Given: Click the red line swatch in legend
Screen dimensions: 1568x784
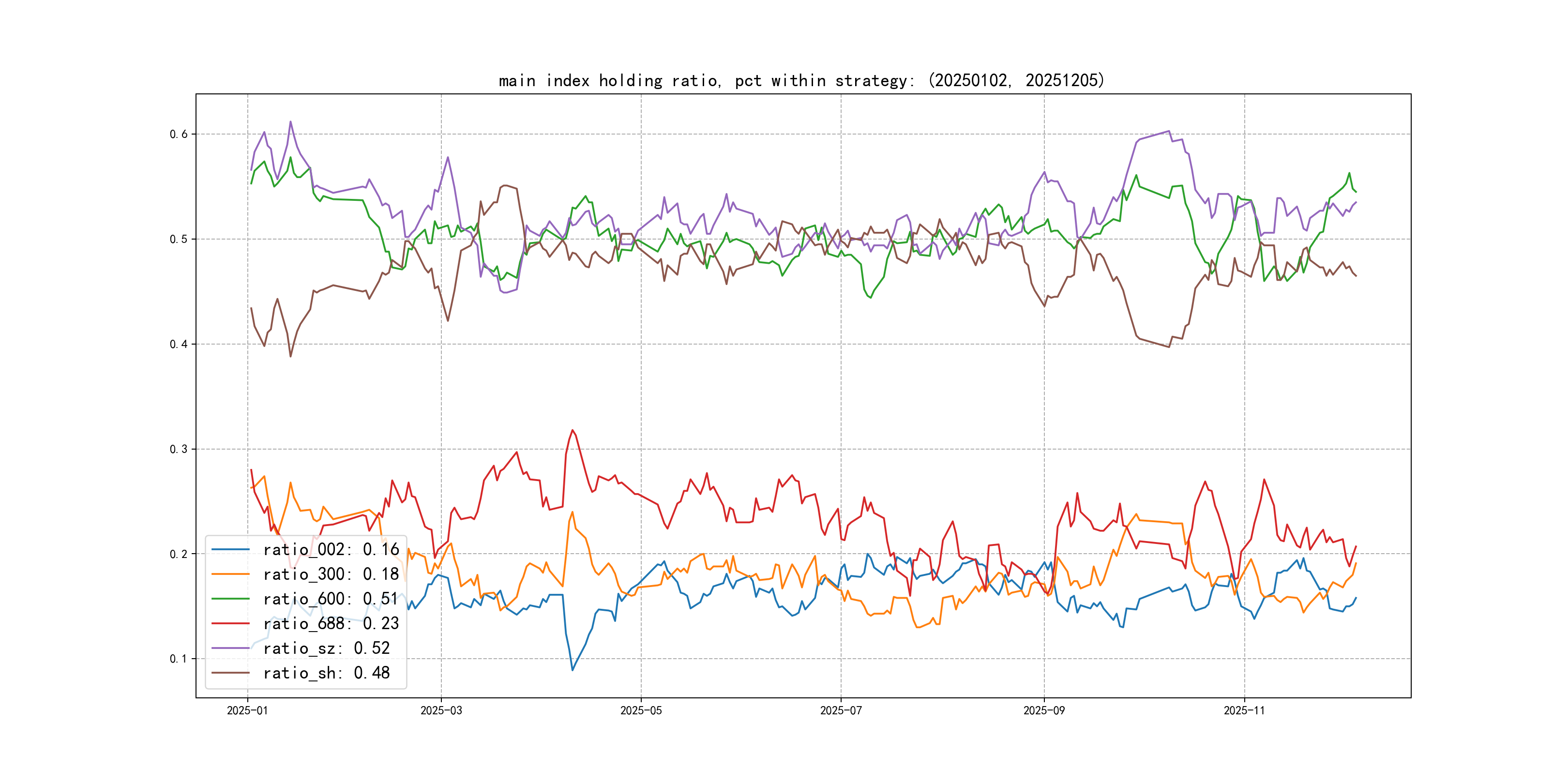Looking at the screenshot, I should coord(231,623).
